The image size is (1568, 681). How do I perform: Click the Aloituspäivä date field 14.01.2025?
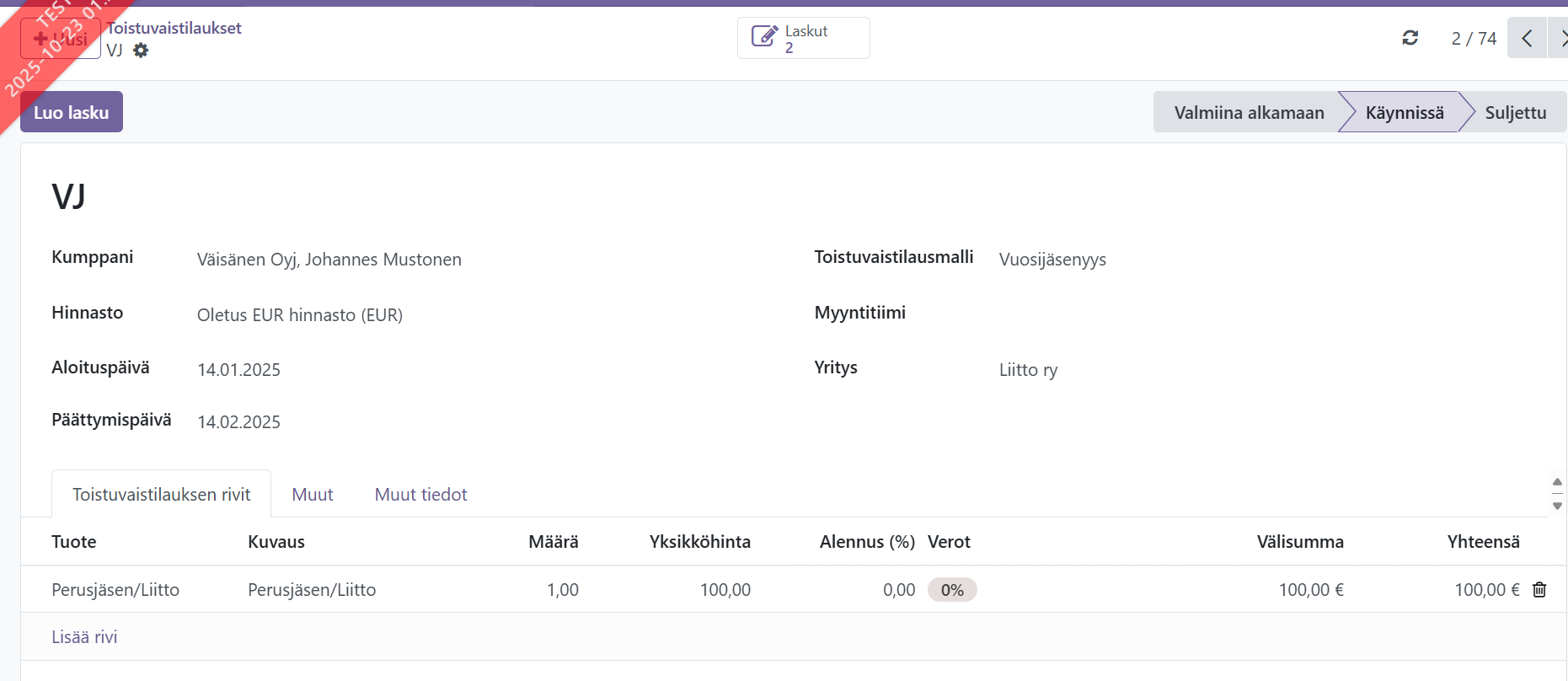pos(238,370)
